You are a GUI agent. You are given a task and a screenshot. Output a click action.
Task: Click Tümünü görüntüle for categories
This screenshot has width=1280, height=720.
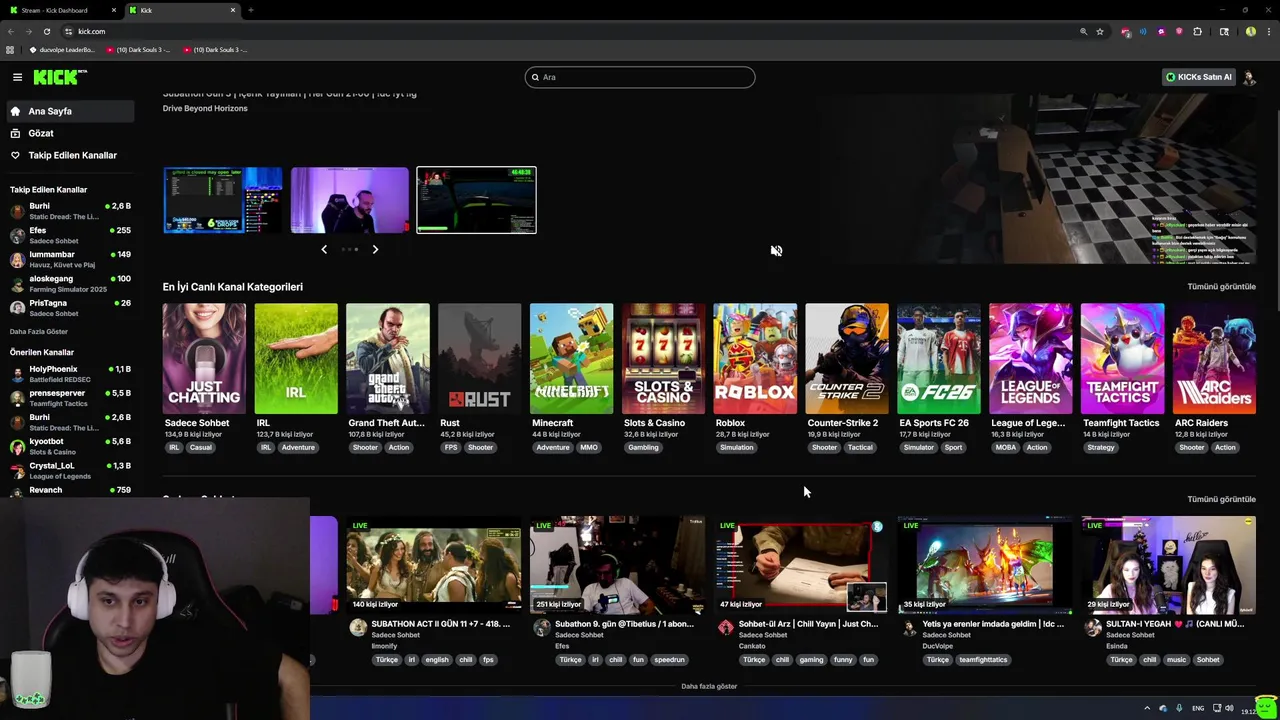[1221, 287]
